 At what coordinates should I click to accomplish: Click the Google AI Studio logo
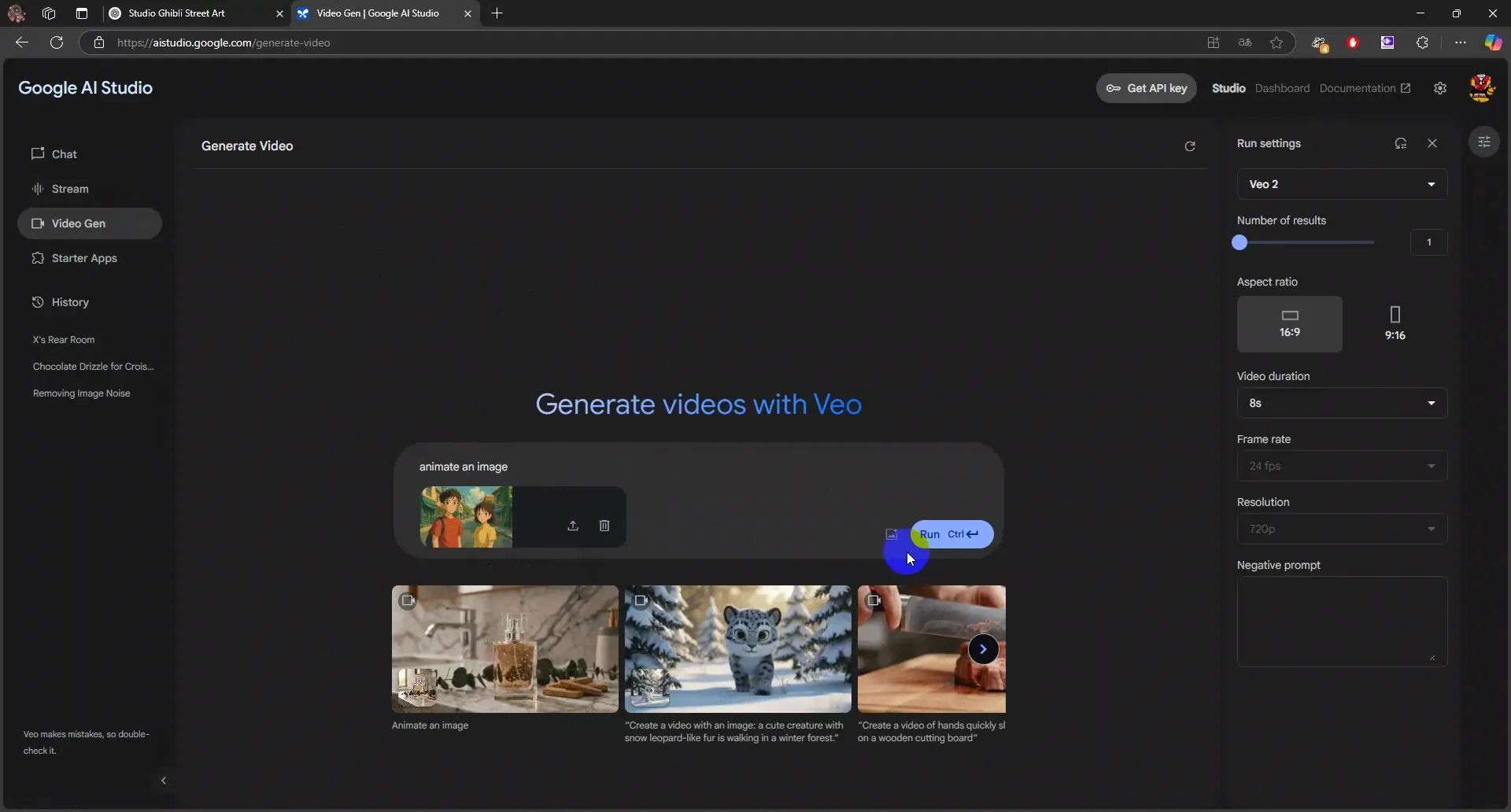pyautogui.click(x=86, y=88)
